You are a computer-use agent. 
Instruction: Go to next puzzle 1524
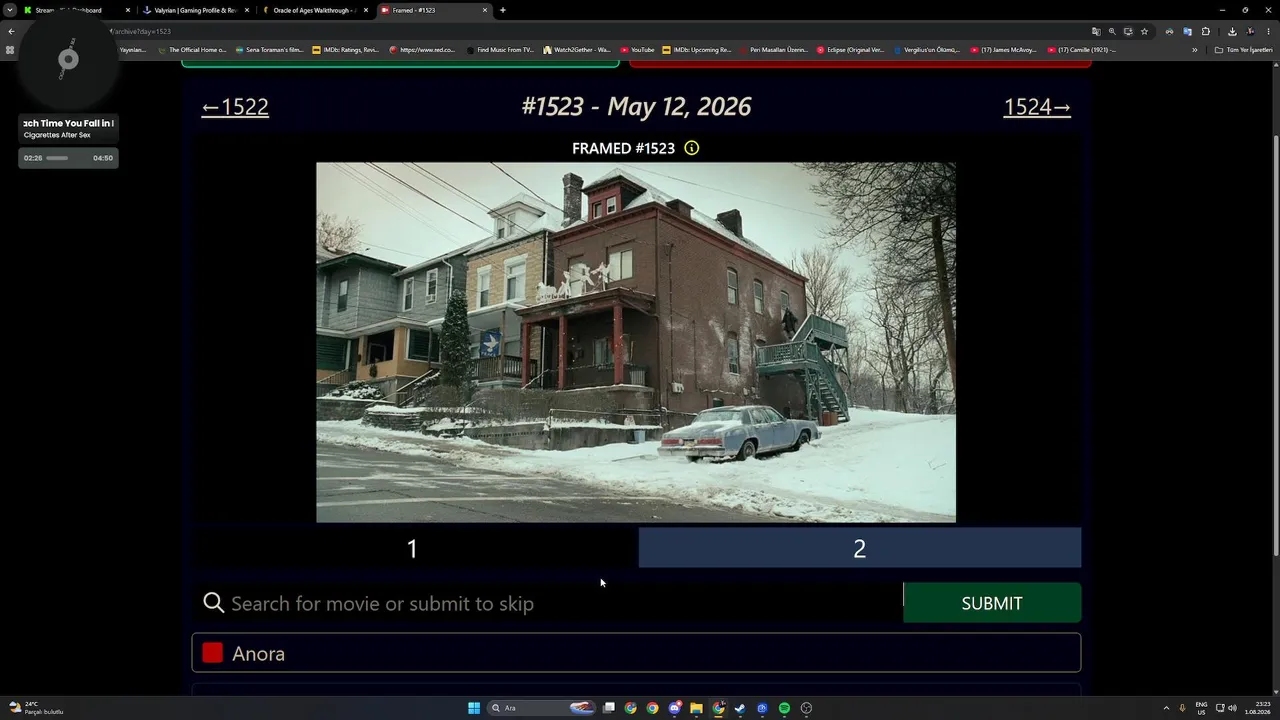point(1037,107)
